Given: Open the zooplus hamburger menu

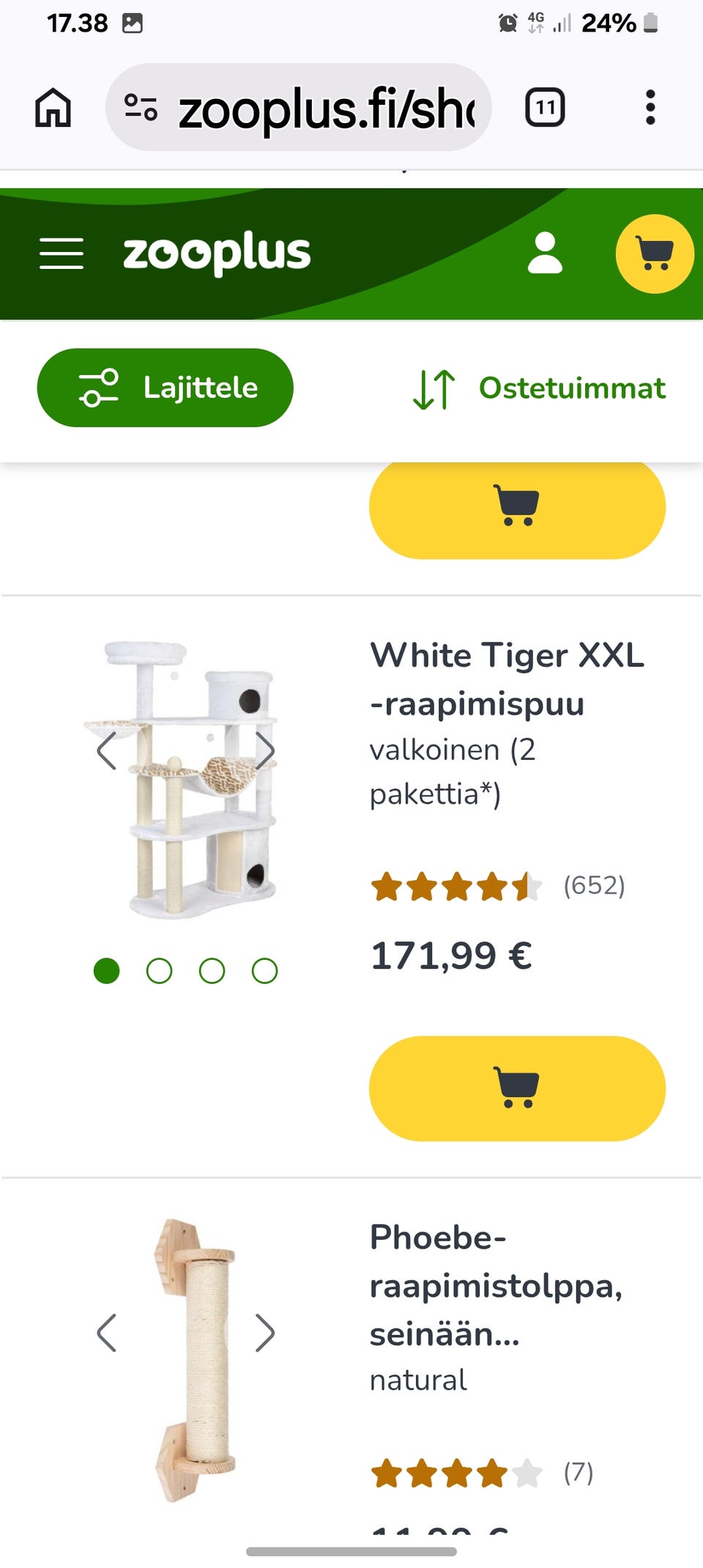Looking at the screenshot, I should [62, 254].
